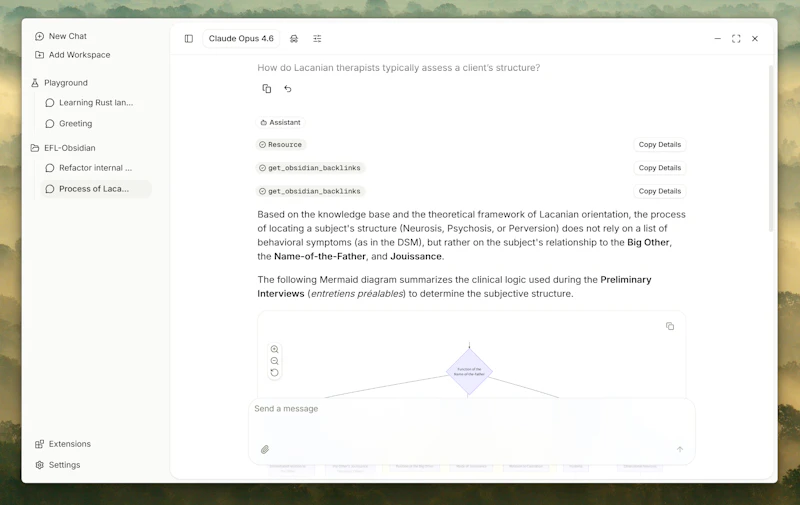This screenshot has height=505, width=800.
Task: Open the chat parameters sliders icon
Action: point(317,39)
